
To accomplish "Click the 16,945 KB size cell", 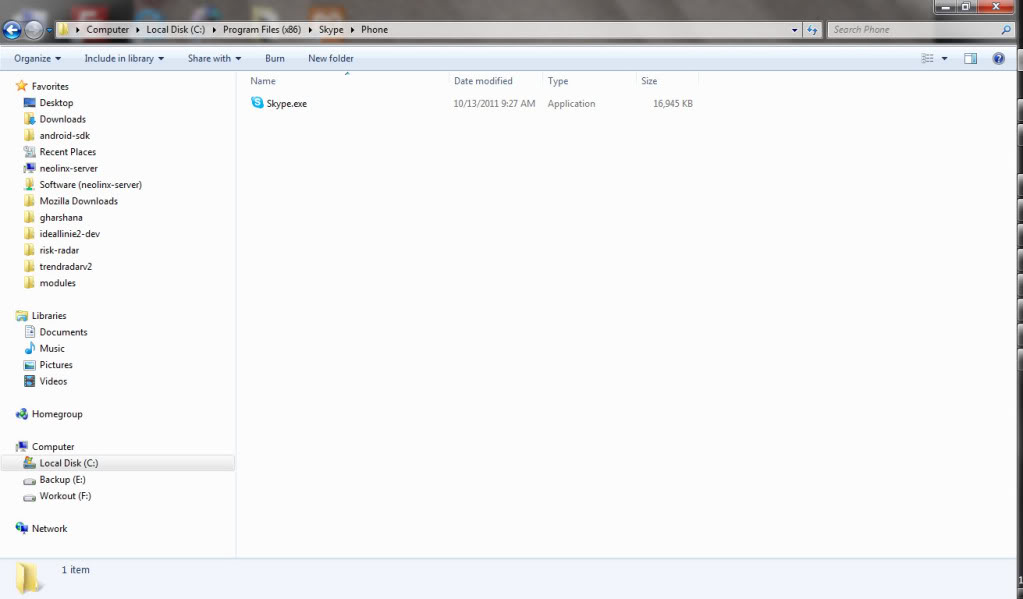I will (x=673, y=104).
